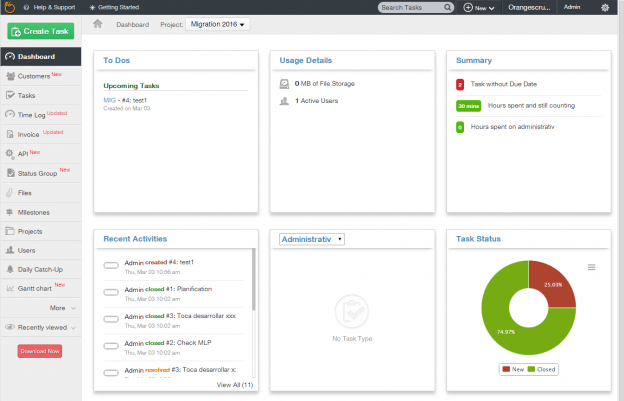This screenshot has height=401, width=624.
Task: Click View All (11) activities link
Action: 234,384
